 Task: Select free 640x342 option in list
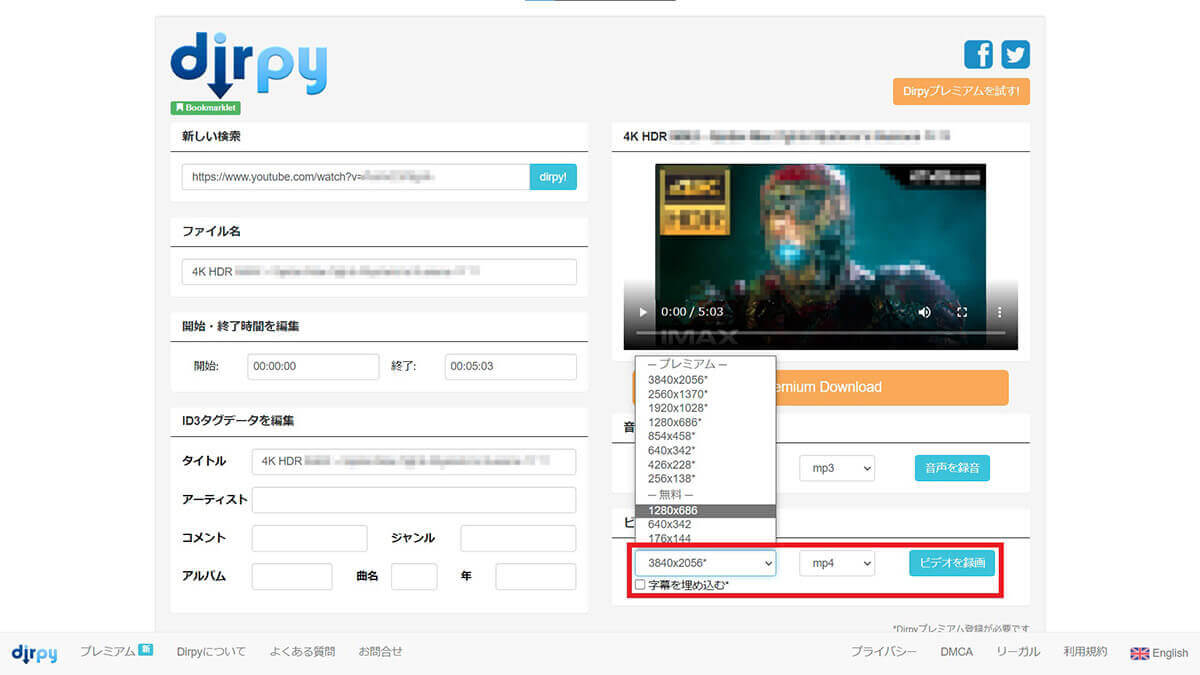tap(705, 524)
